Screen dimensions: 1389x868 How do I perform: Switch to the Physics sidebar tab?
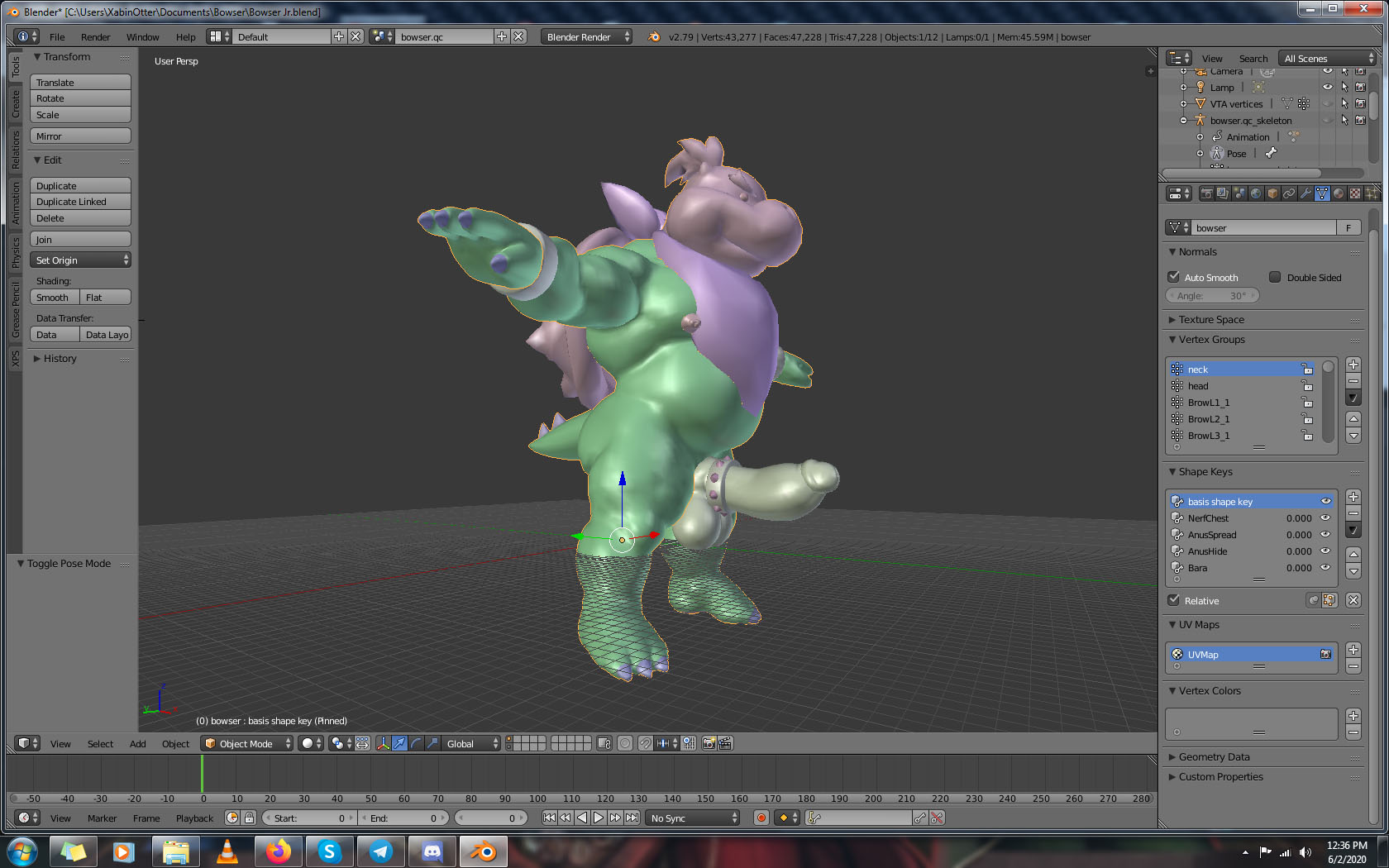pos(15,252)
